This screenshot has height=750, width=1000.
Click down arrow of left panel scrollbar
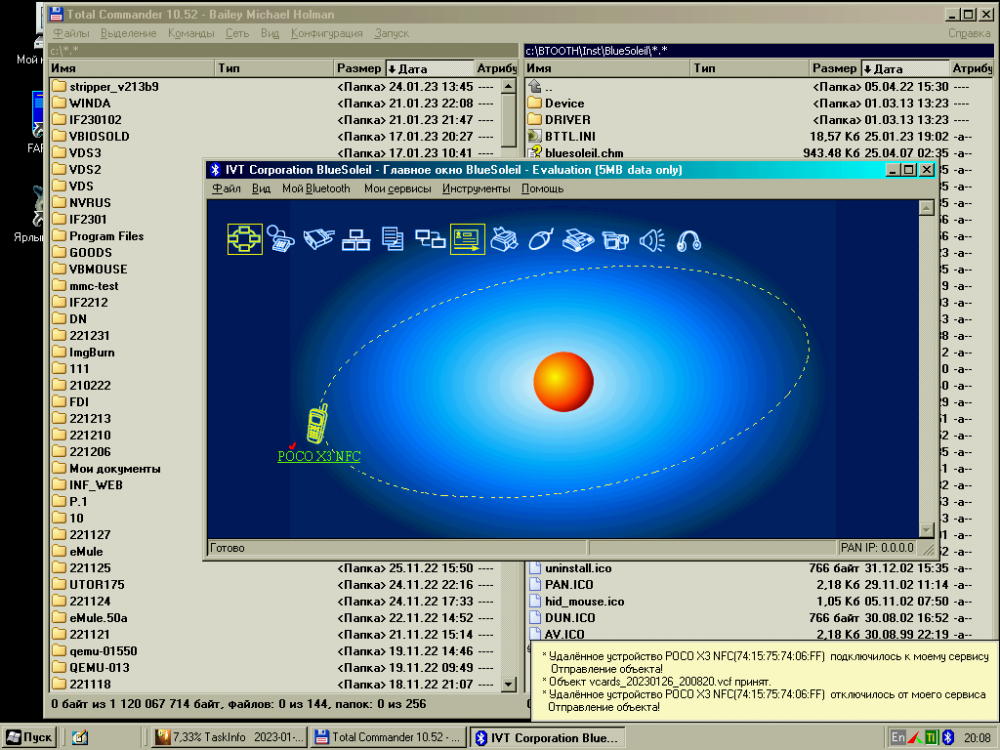[x=508, y=684]
